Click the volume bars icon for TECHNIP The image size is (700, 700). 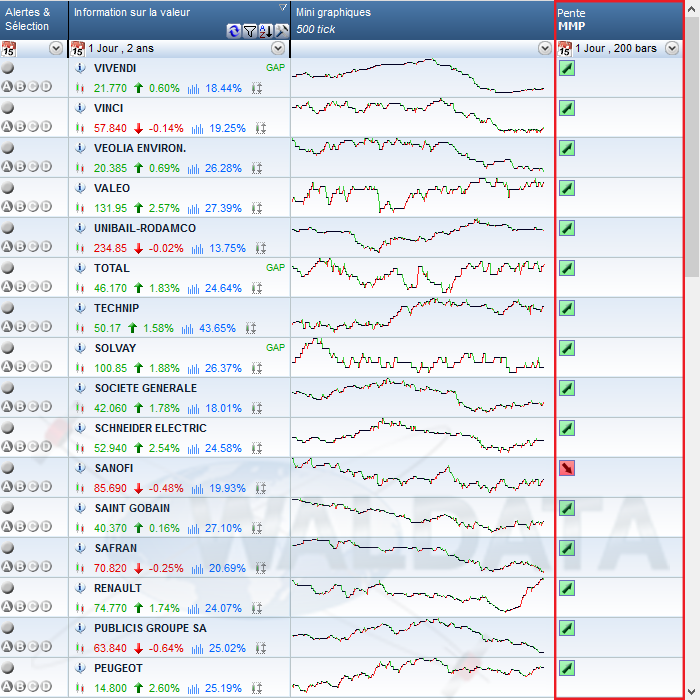point(188,329)
